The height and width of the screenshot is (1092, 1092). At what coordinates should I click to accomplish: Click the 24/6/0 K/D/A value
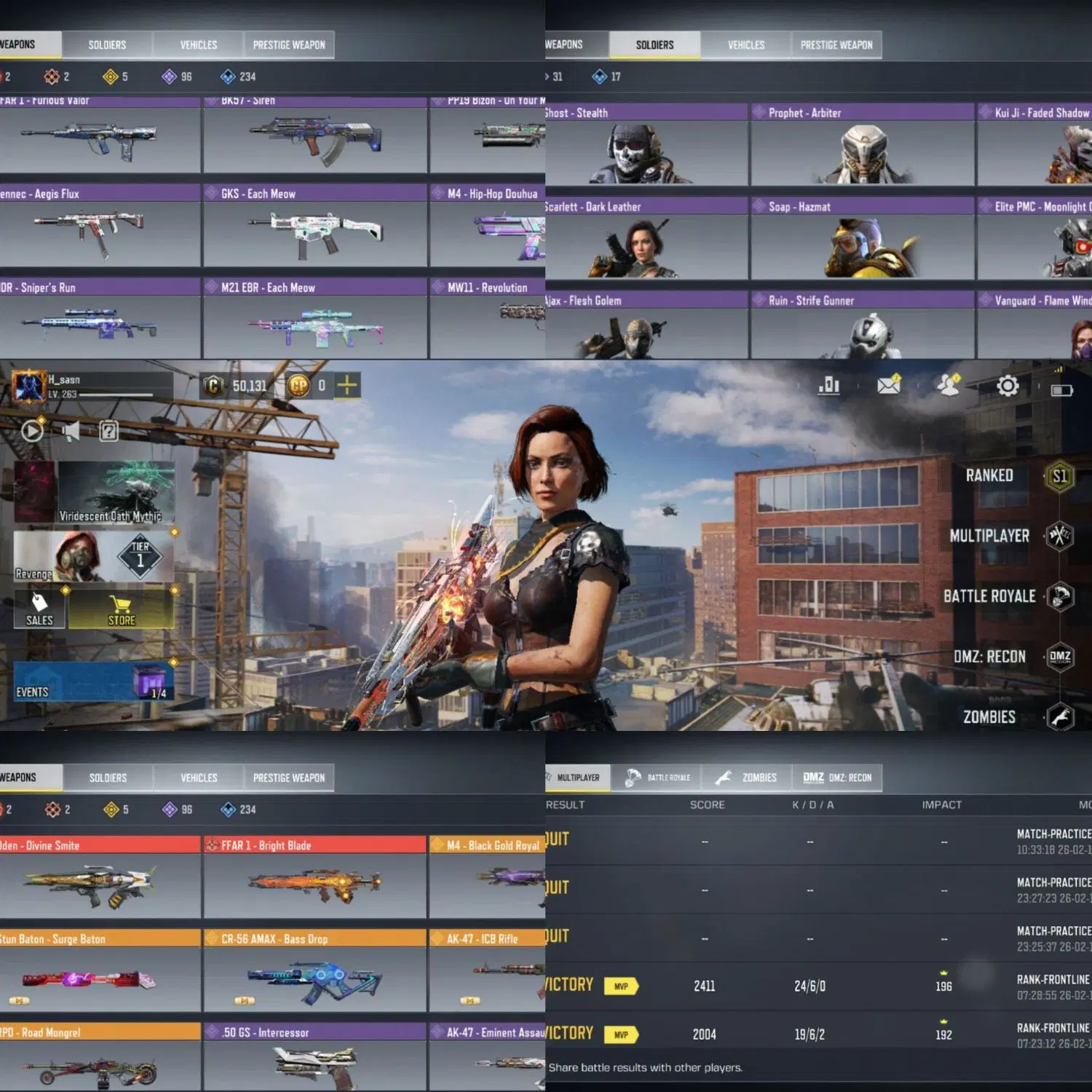tap(810, 986)
